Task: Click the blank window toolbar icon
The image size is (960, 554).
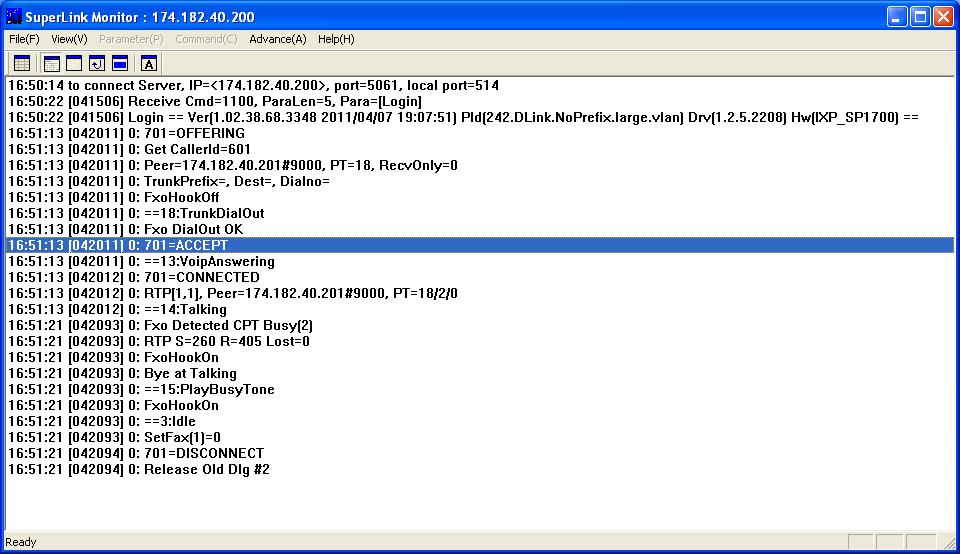Action: (74, 63)
